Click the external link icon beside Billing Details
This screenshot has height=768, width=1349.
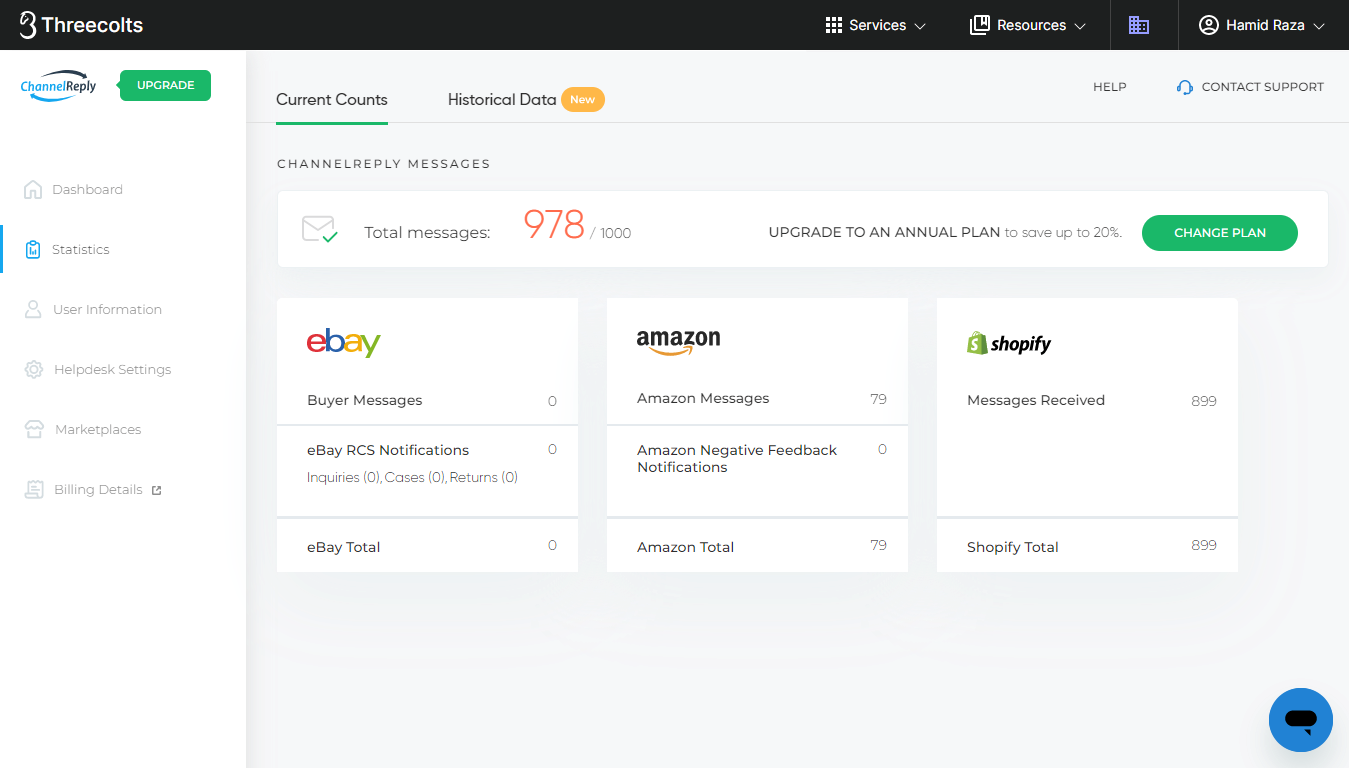156,490
